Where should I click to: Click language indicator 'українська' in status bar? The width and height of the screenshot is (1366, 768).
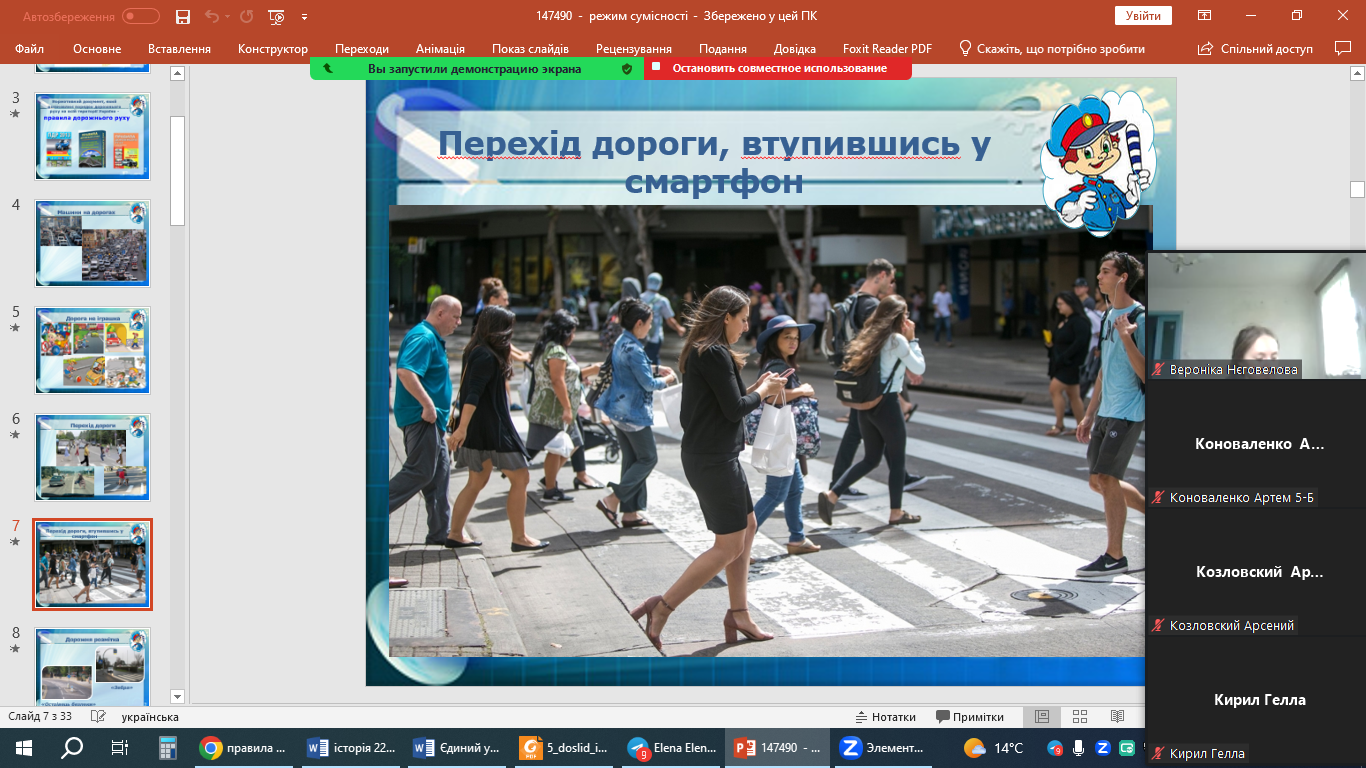[x=150, y=717]
